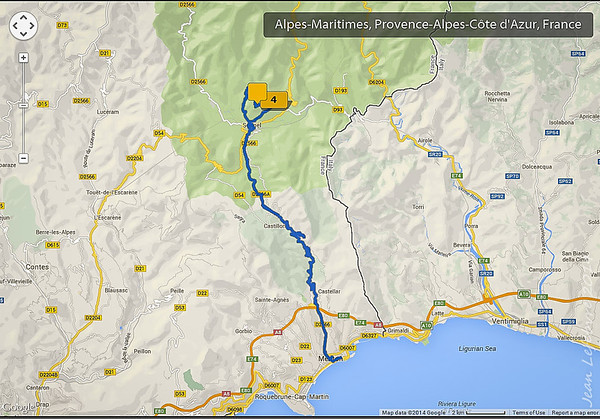
Task: Pan the map left with the arrow
Action: 15,26
